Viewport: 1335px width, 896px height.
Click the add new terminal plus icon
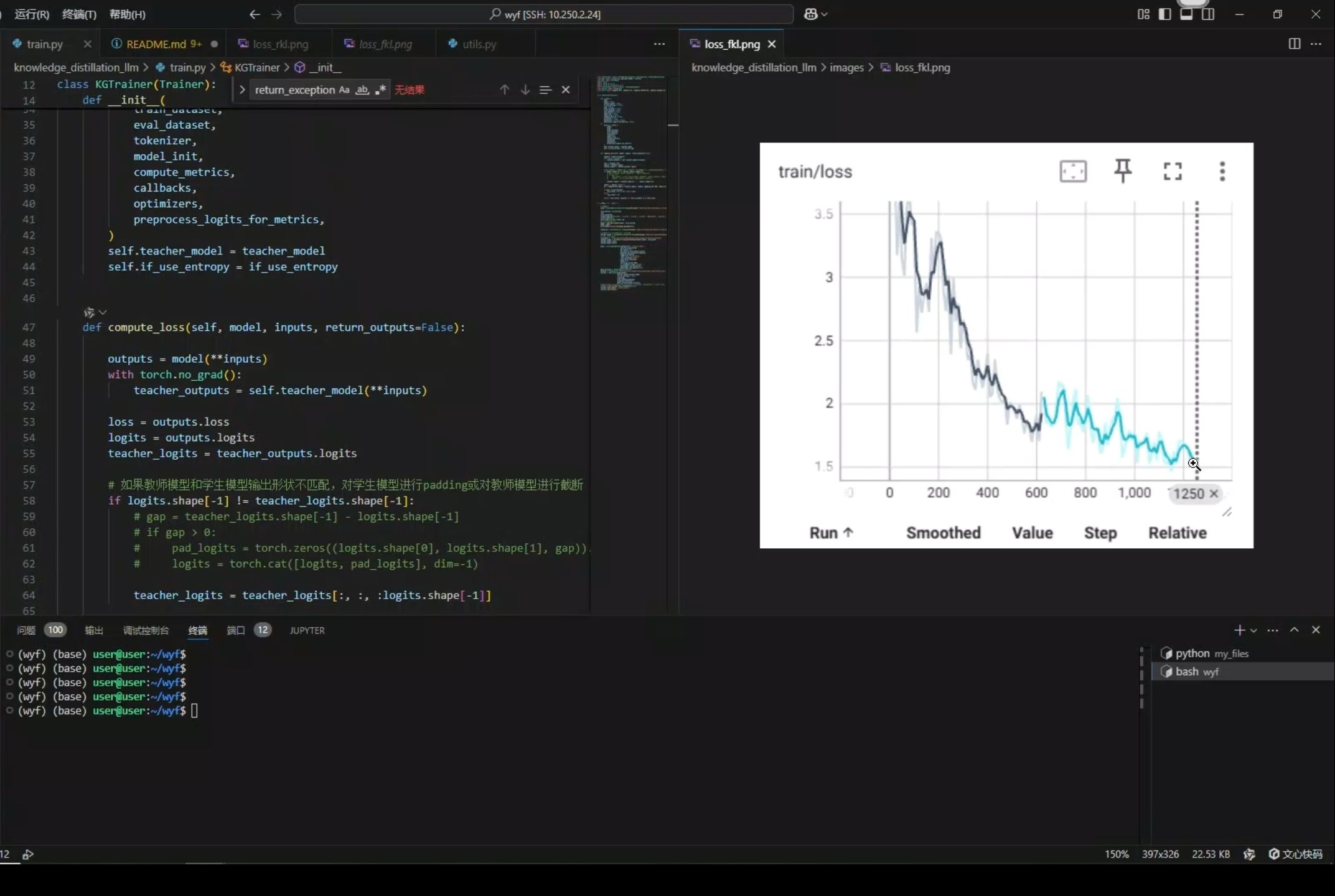(x=1239, y=630)
